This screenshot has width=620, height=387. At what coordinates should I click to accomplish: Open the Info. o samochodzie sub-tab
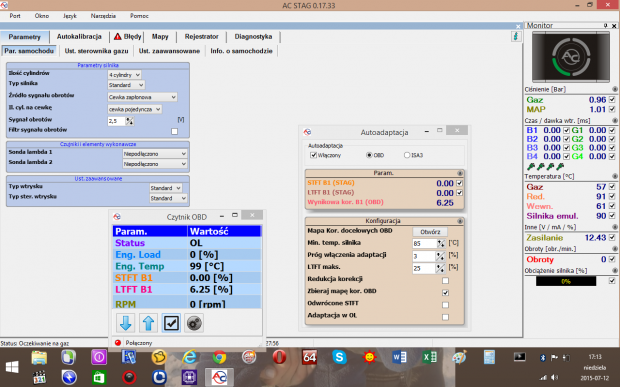click(241, 51)
